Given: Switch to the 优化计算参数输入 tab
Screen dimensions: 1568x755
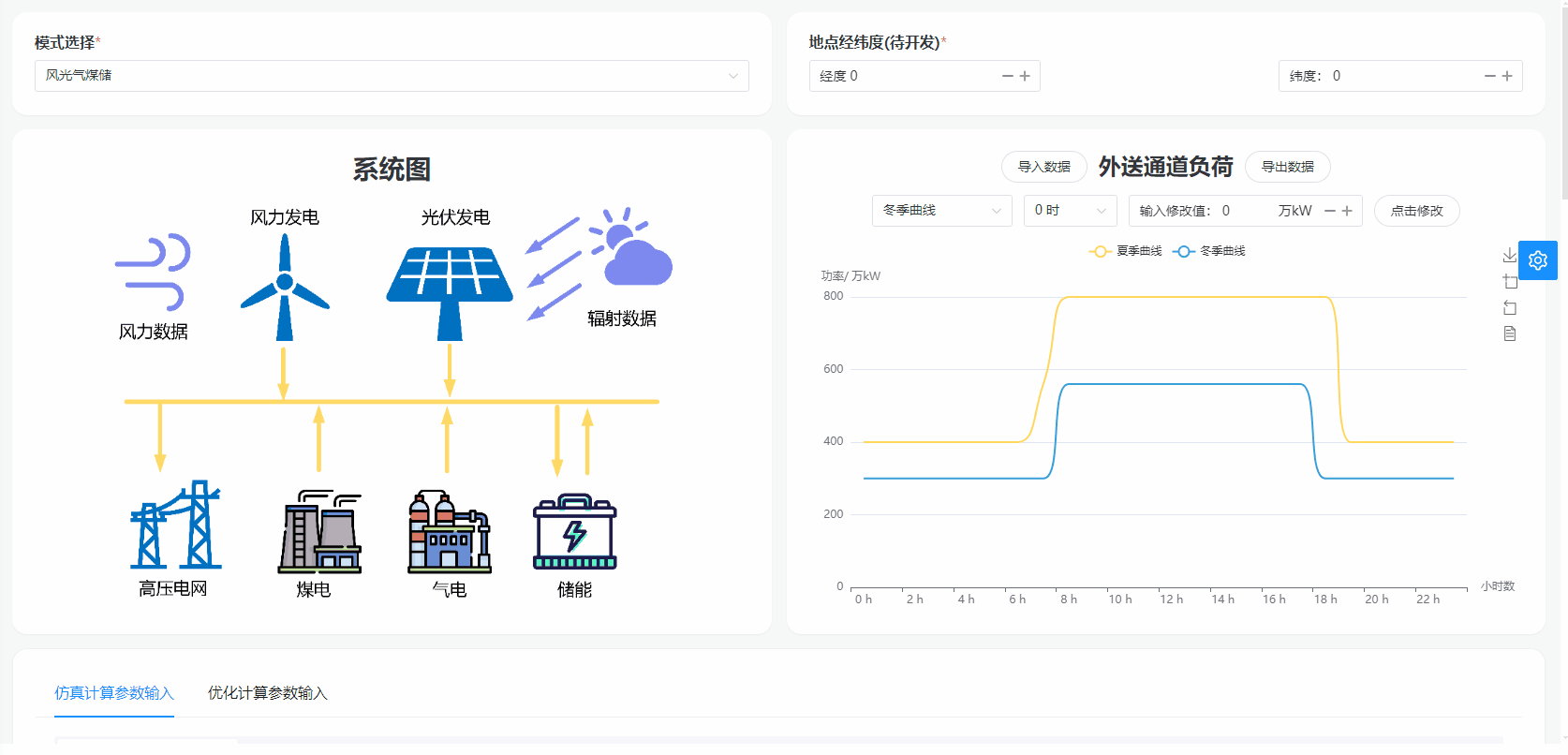Looking at the screenshot, I should click(267, 693).
